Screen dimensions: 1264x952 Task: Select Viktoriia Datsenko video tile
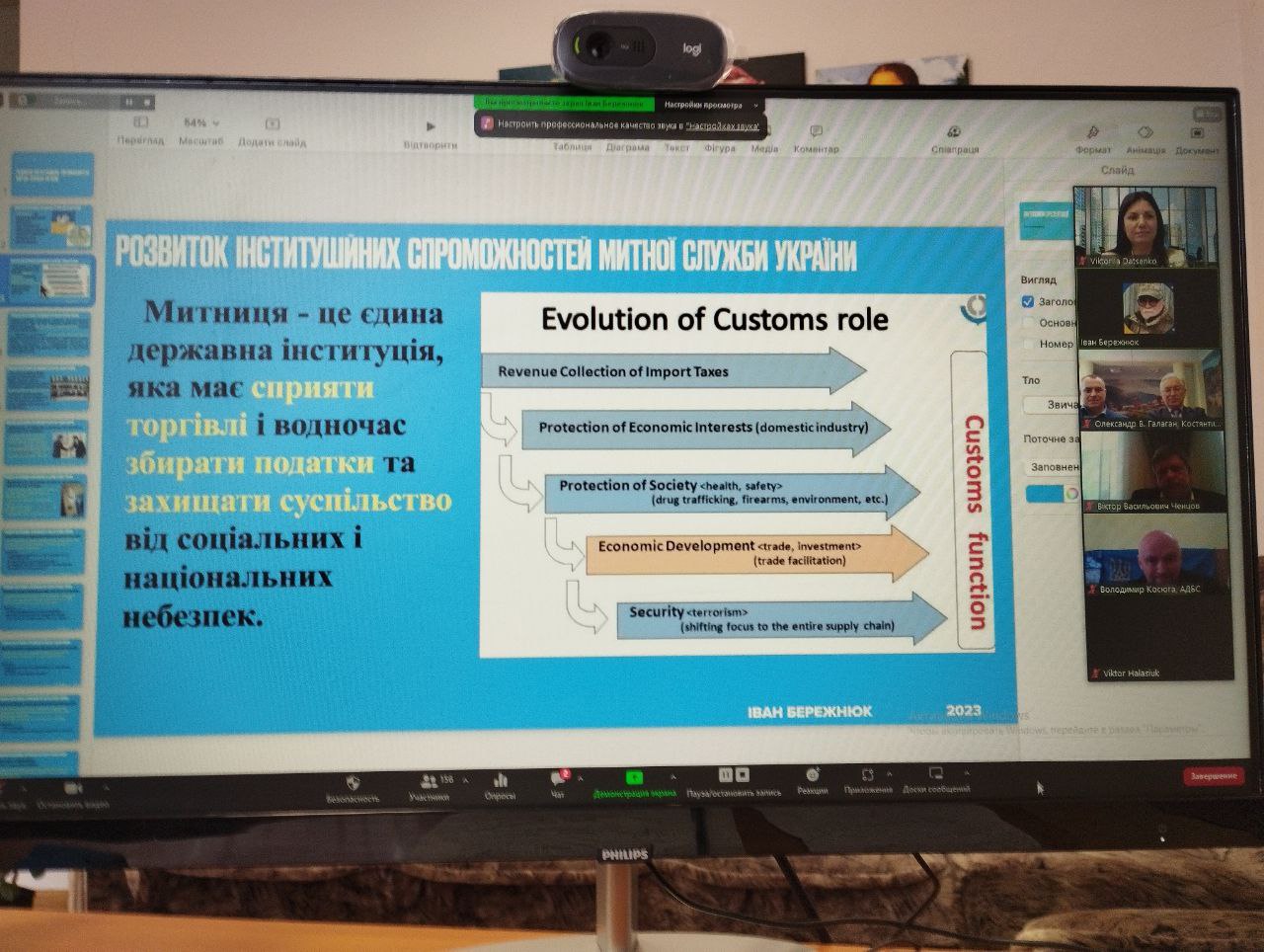(1147, 227)
